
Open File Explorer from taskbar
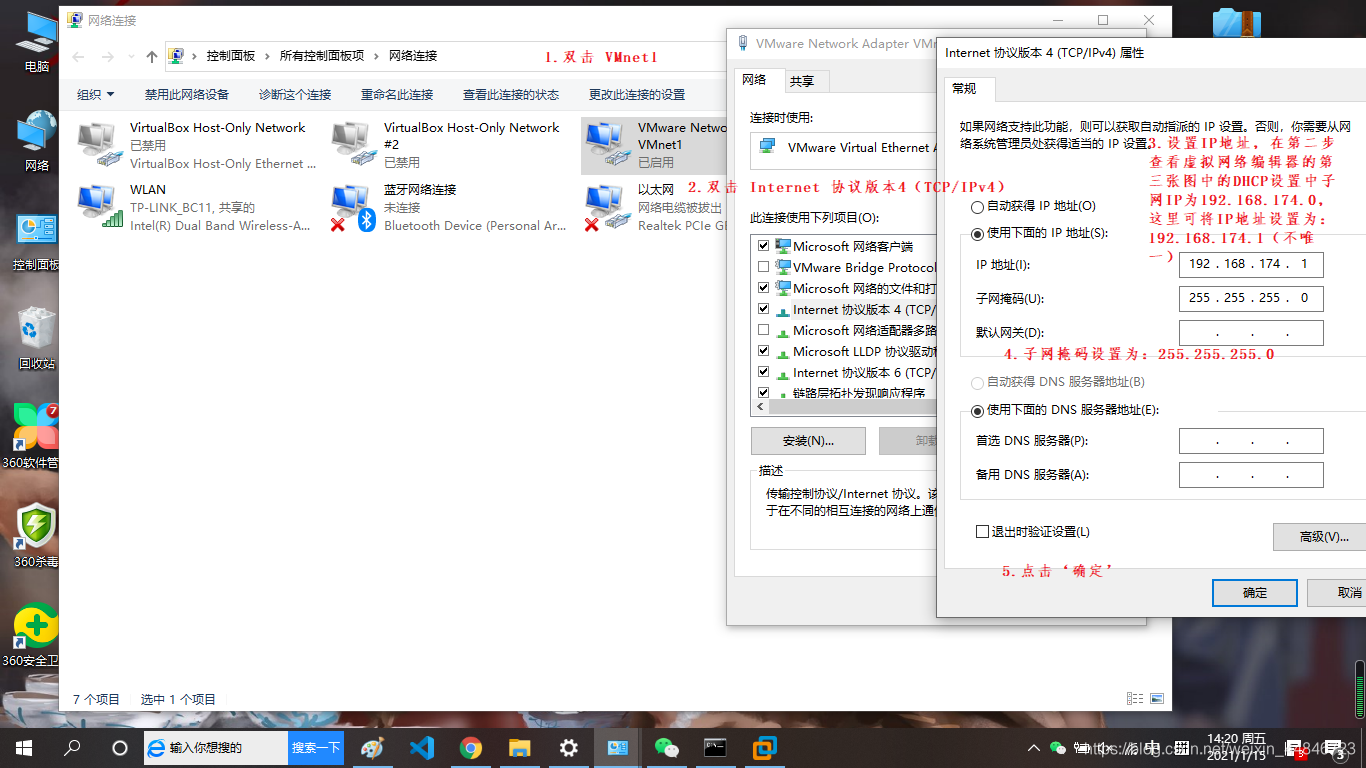(x=519, y=747)
